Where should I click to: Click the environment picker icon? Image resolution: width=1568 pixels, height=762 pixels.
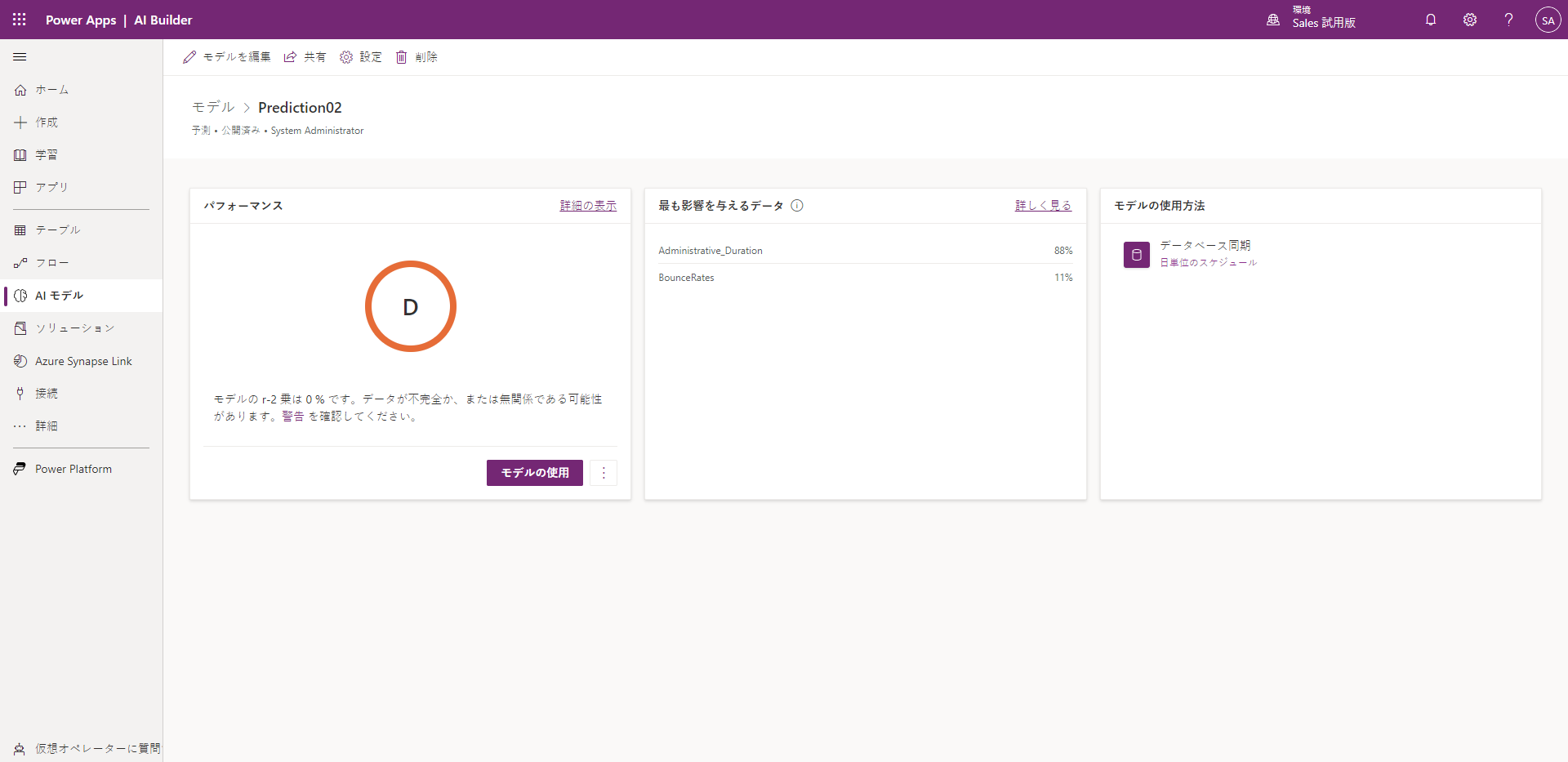pyautogui.click(x=1273, y=20)
